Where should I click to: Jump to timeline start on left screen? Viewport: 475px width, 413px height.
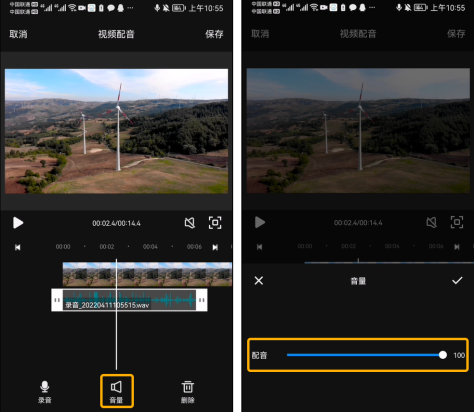18,247
